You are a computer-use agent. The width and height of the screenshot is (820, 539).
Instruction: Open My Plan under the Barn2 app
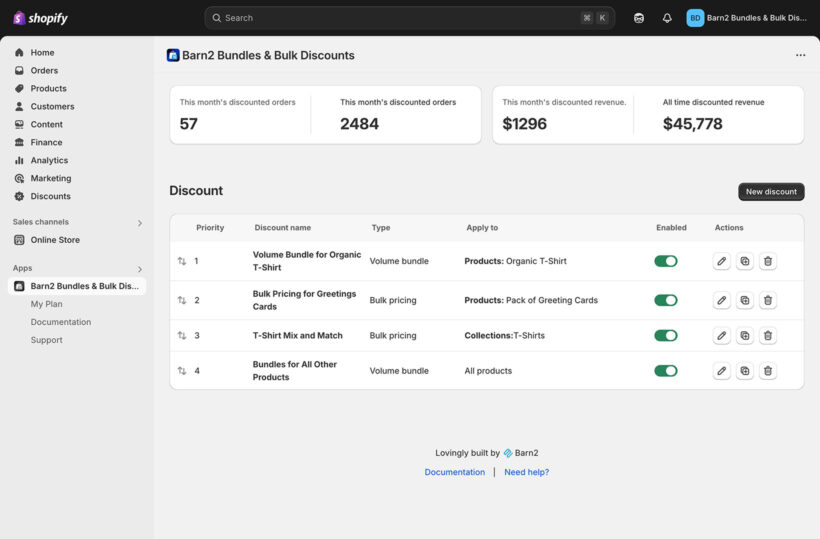pyautogui.click(x=46, y=304)
